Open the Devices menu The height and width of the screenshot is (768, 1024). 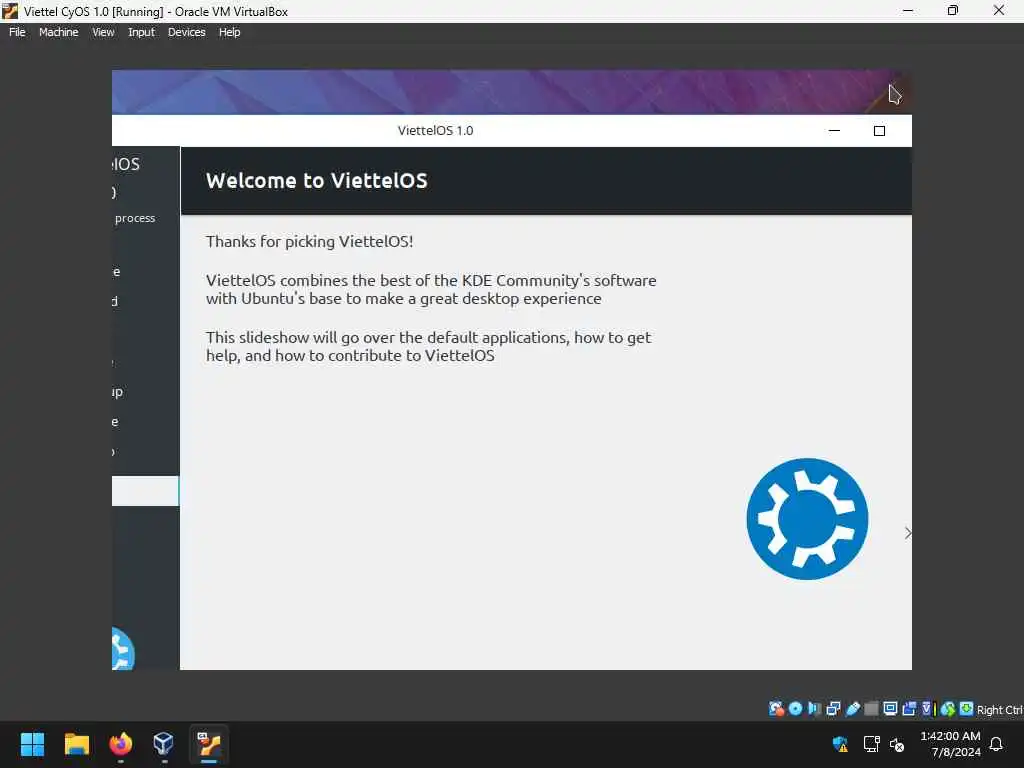pyautogui.click(x=186, y=32)
